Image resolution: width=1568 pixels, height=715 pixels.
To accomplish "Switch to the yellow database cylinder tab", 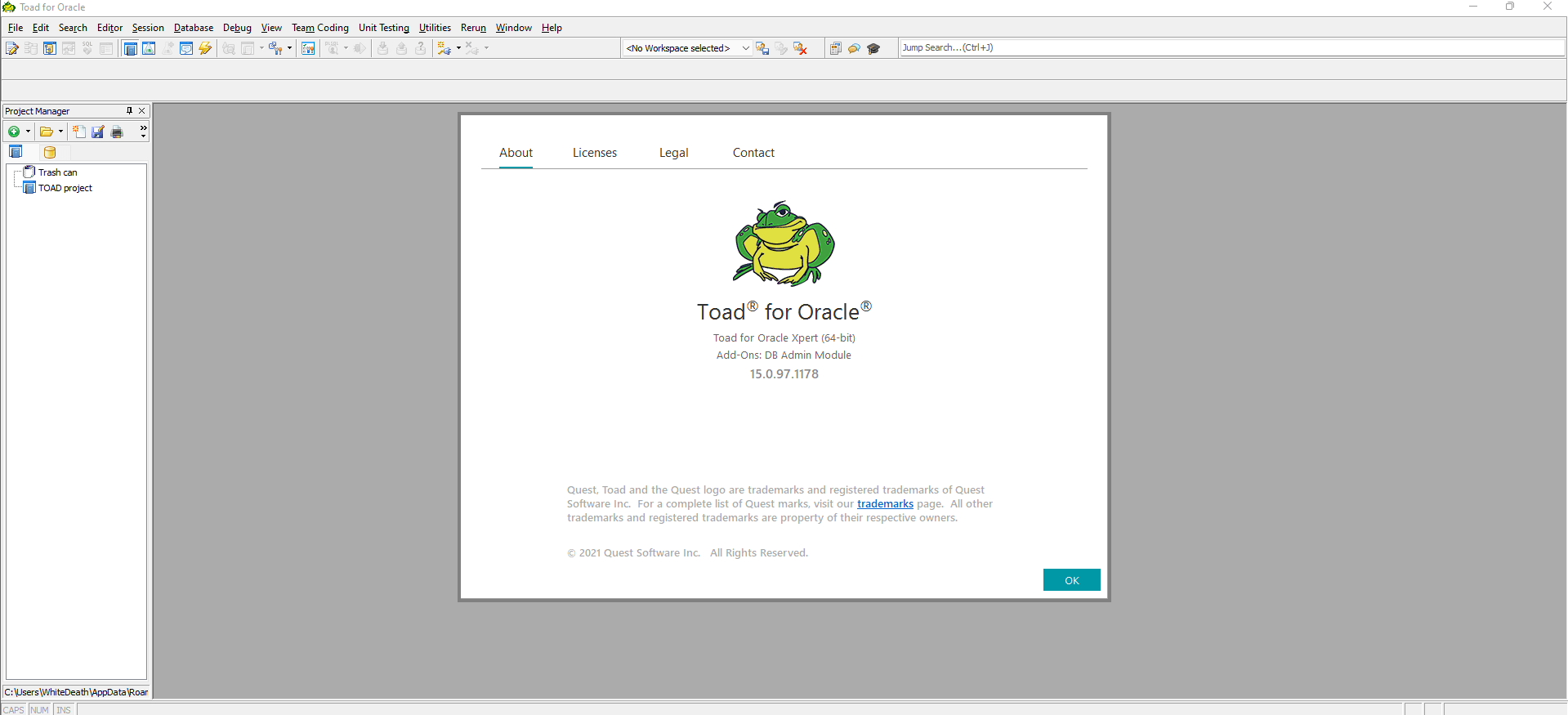I will [50, 152].
